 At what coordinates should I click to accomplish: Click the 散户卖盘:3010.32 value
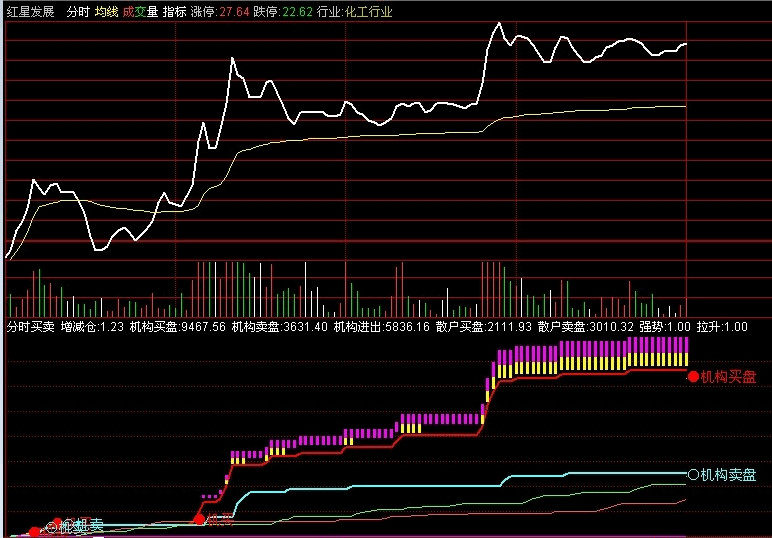[x=586, y=327]
